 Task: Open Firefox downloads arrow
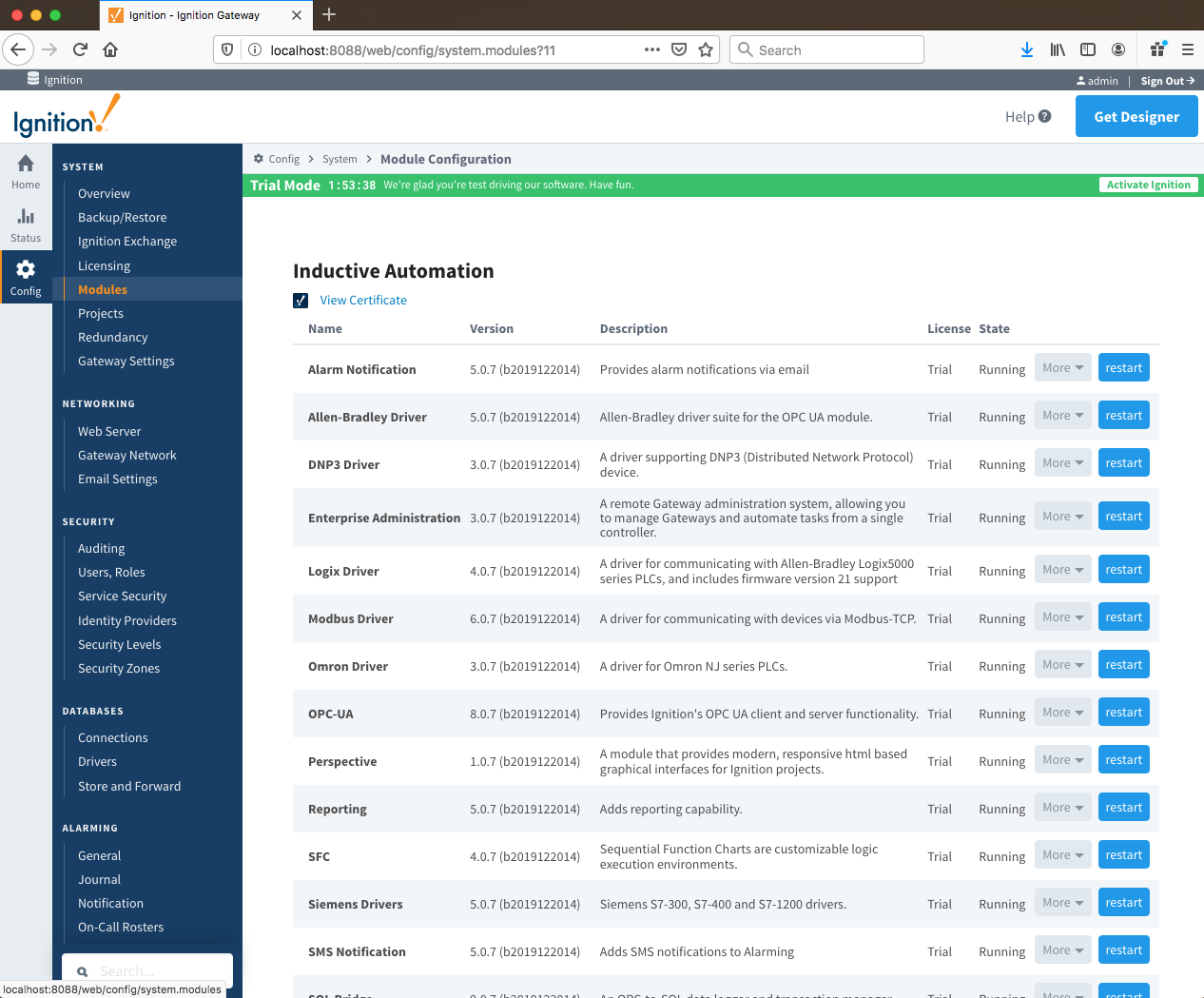click(x=1027, y=49)
